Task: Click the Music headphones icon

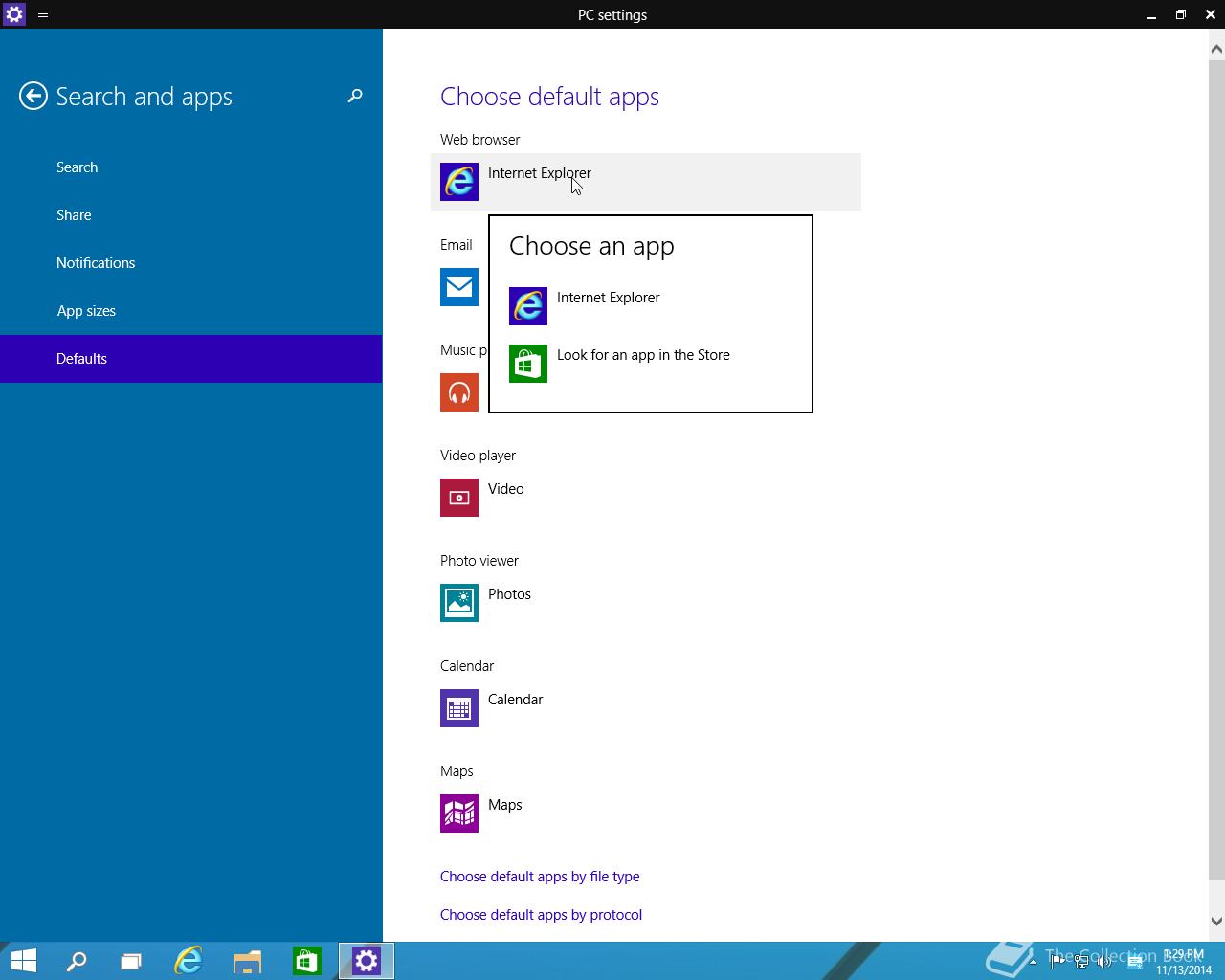Action: click(459, 392)
